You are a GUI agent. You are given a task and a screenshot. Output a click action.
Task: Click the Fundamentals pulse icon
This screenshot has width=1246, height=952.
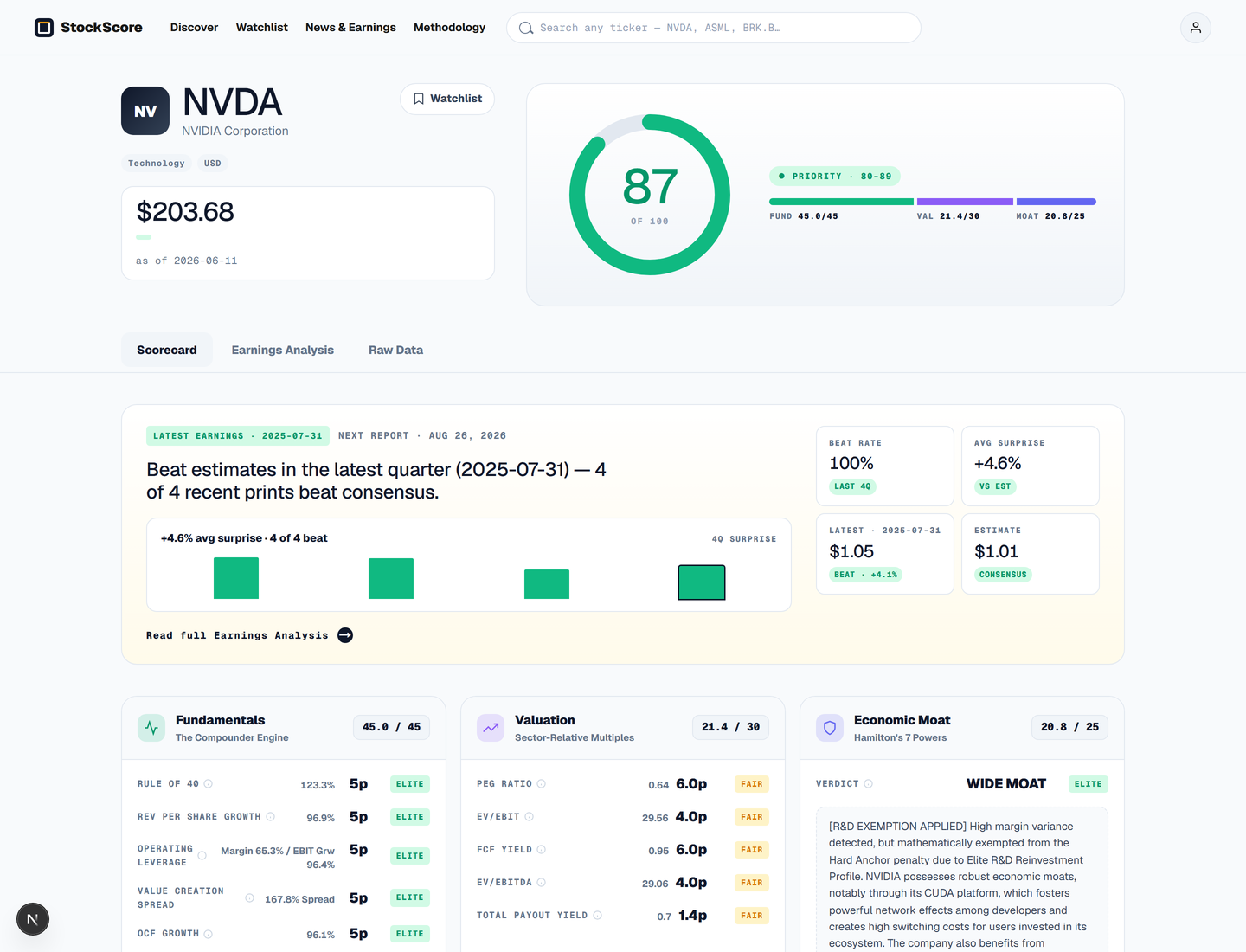point(151,728)
